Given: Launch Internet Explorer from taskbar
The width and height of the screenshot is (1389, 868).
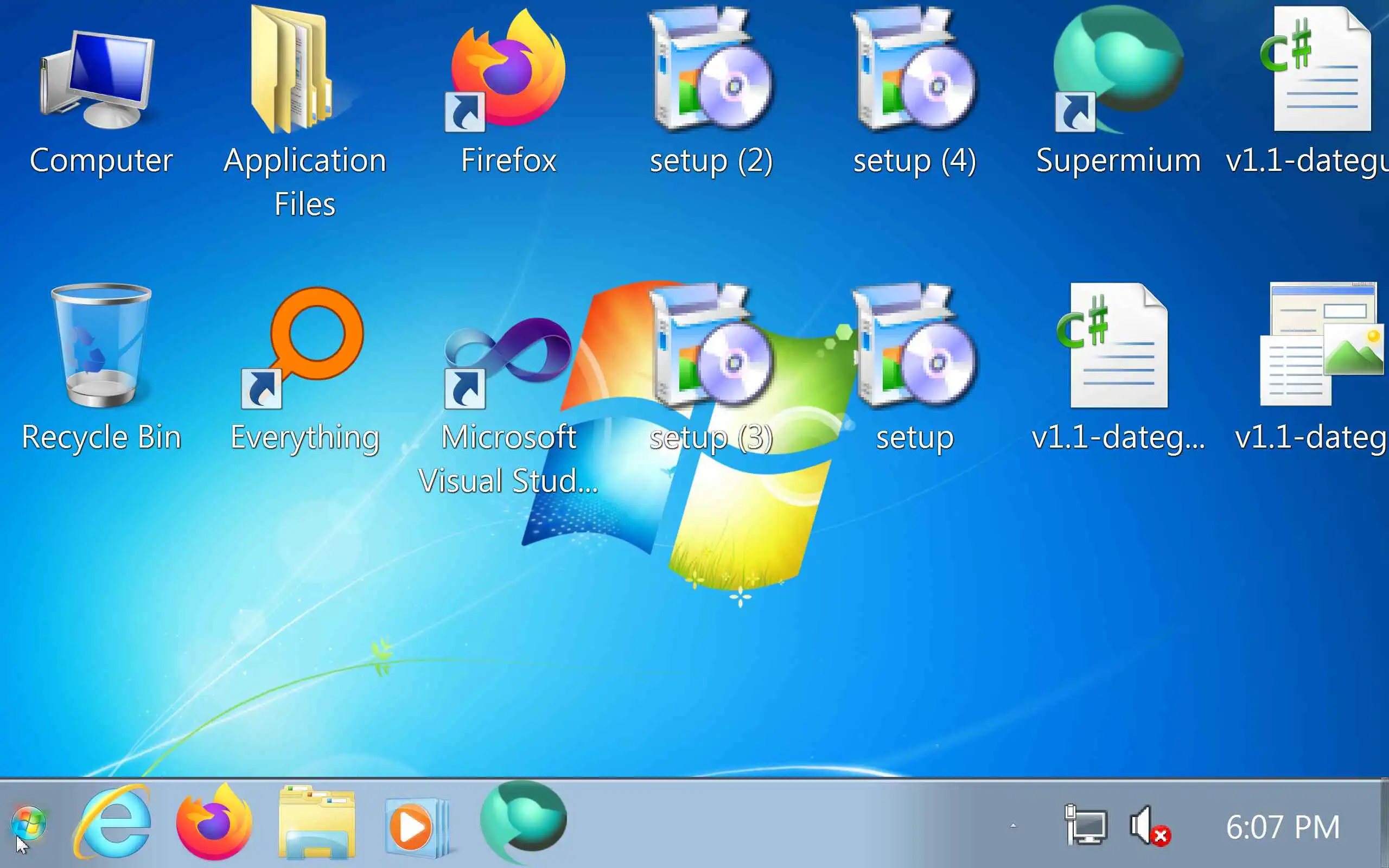Looking at the screenshot, I should pos(113,824).
